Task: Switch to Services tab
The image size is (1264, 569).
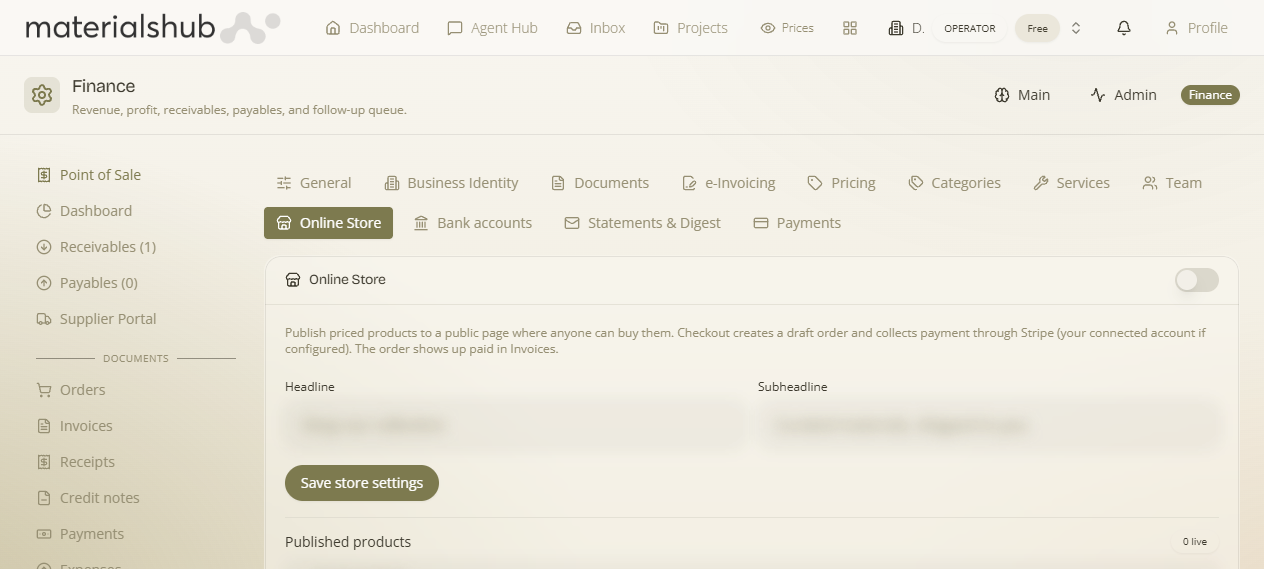Action: (x=1072, y=183)
